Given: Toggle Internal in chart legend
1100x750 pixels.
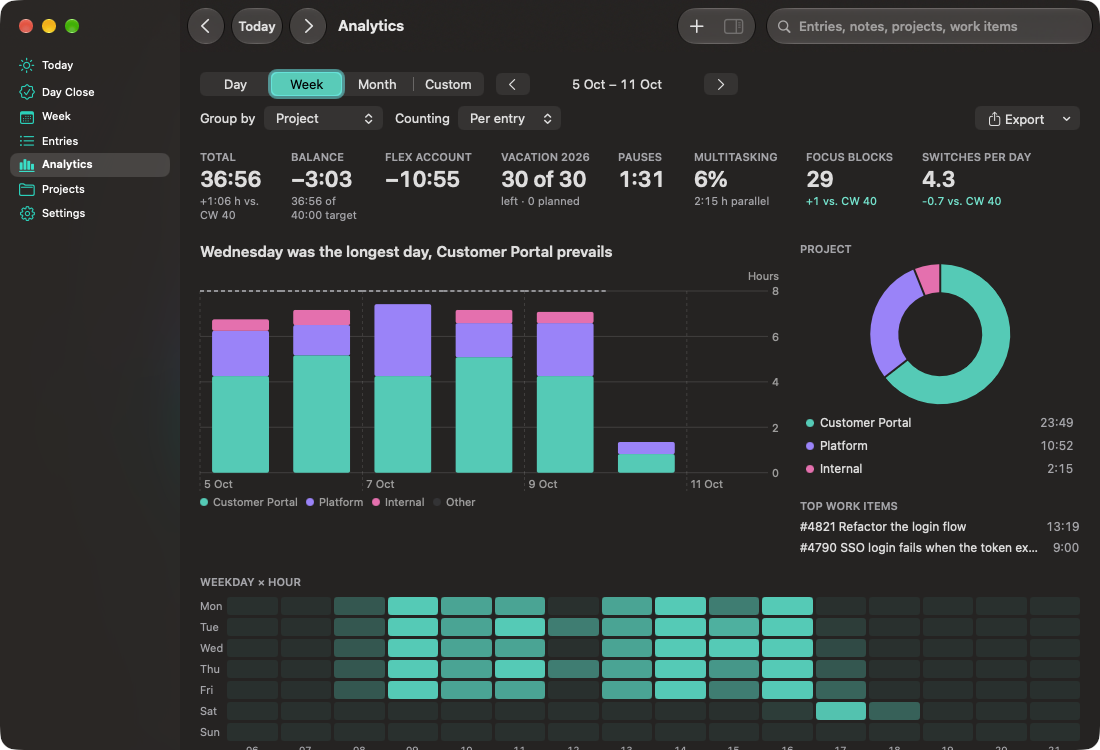Looking at the screenshot, I should [398, 502].
